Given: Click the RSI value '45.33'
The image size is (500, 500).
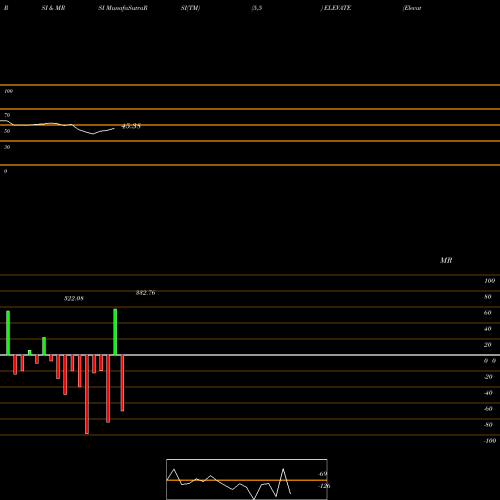Looking at the screenshot, I should 131,126.
